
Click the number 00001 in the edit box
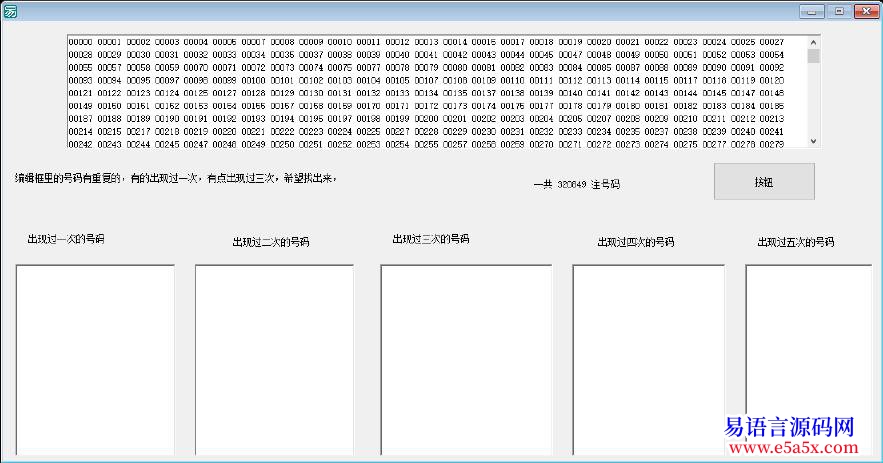[x=109, y=42]
